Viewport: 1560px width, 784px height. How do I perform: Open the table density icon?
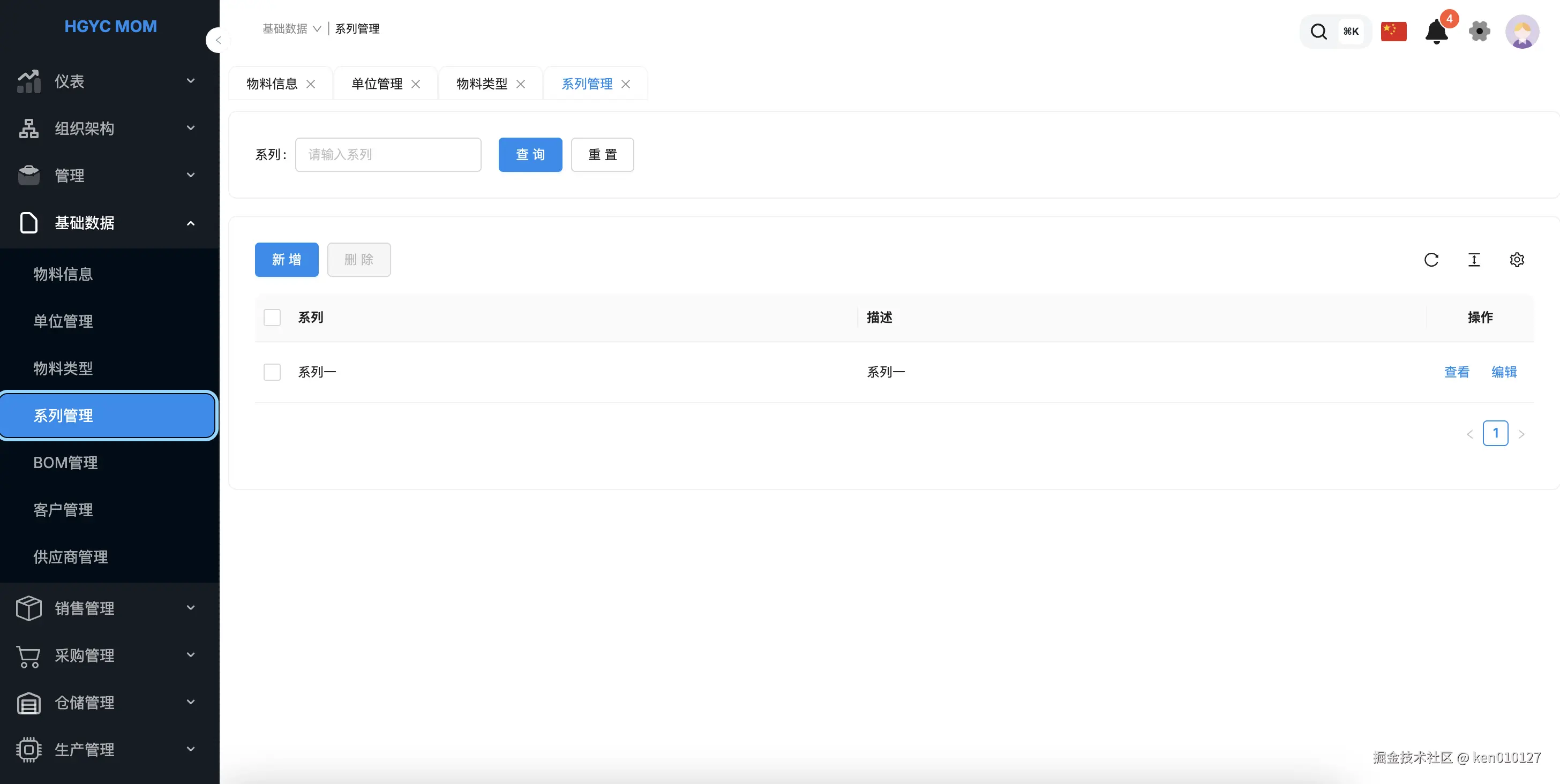1474,260
